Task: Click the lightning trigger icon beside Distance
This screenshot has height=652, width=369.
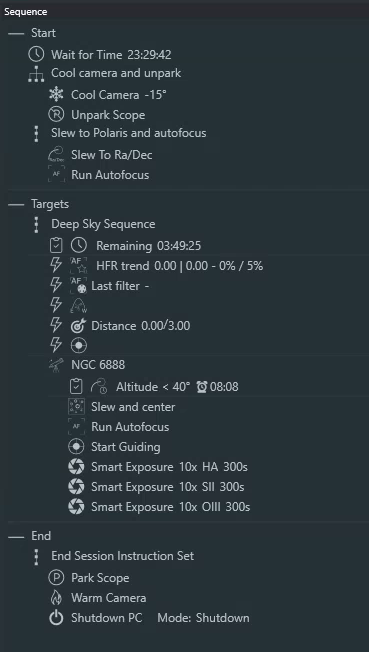Action: (56, 326)
